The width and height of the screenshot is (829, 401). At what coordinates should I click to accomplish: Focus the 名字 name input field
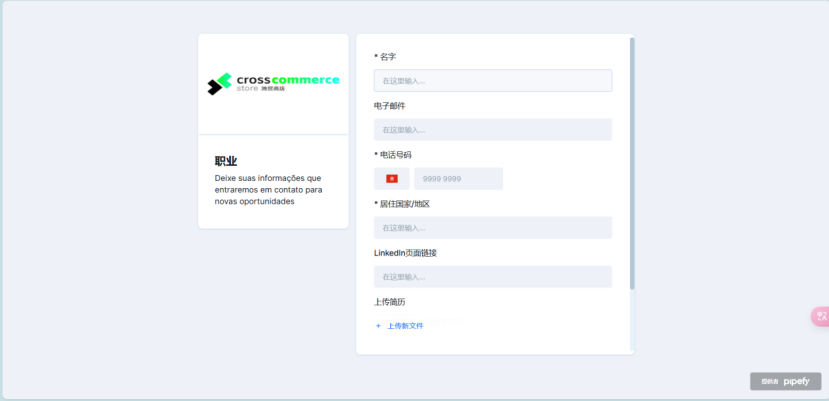[x=492, y=81]
